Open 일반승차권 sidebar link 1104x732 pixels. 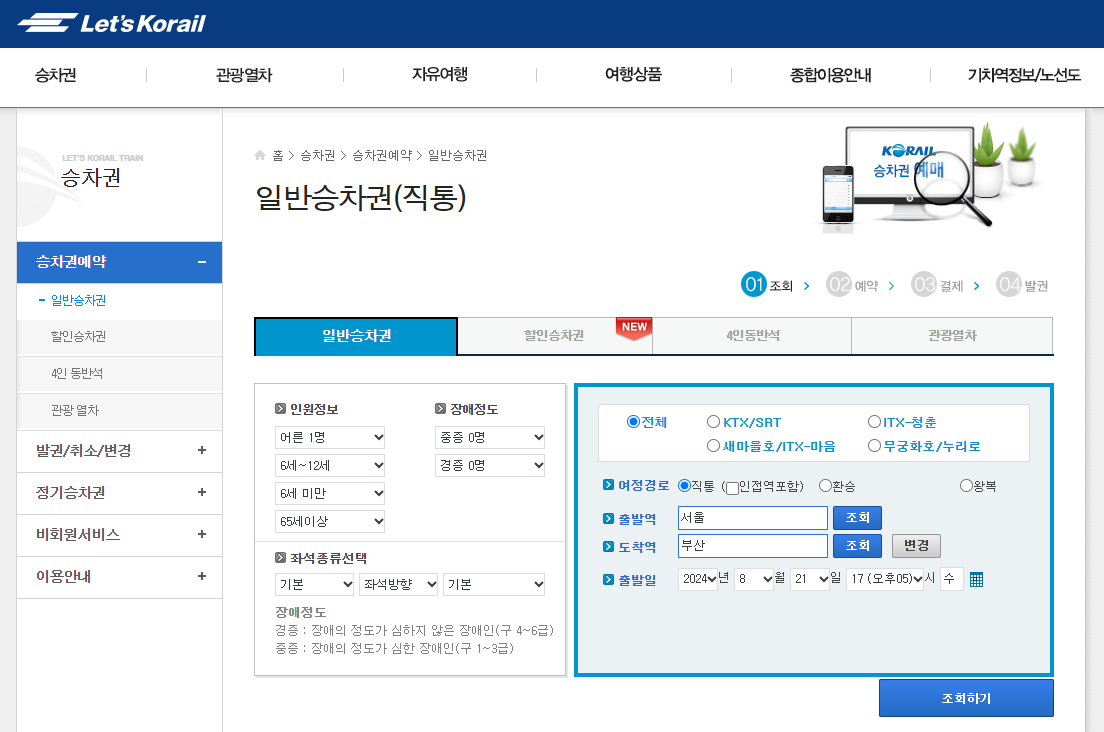(78, 301)
